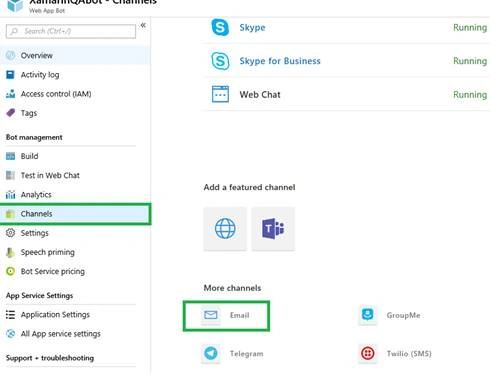This screenshot has width=490, height=379.
Task: Click the Web Chat window icon
Action: [x=220, y=94]
